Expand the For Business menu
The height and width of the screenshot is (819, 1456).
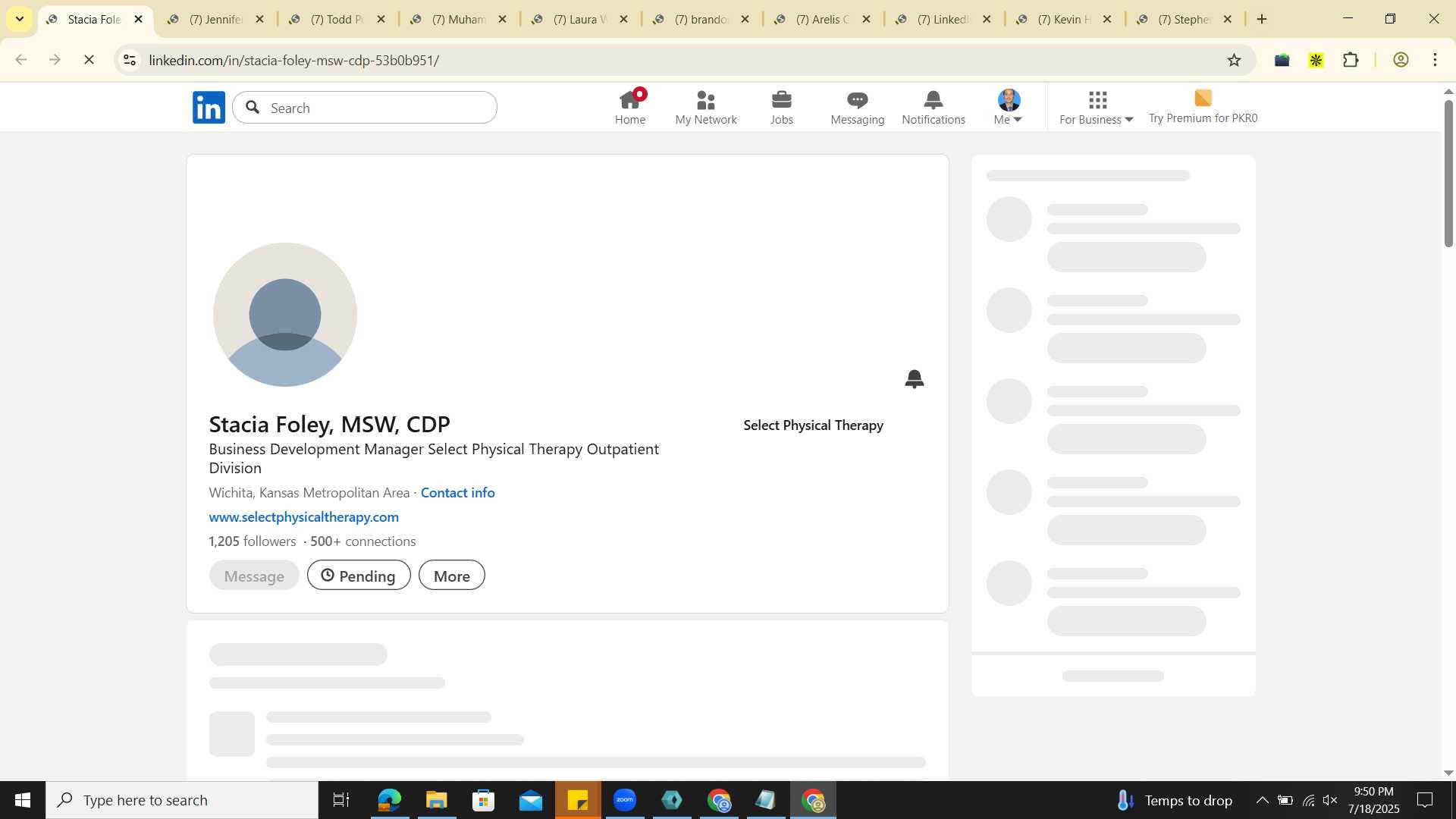point(1097,108)
